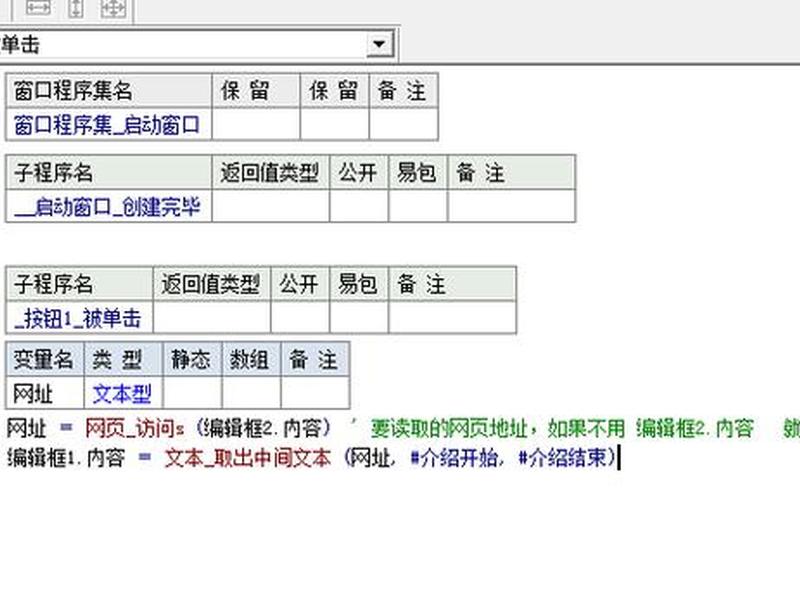Screen dimensions: 800x600
Task: Click the return type cell of _按钮1_被单击
Action: (212, 318)
